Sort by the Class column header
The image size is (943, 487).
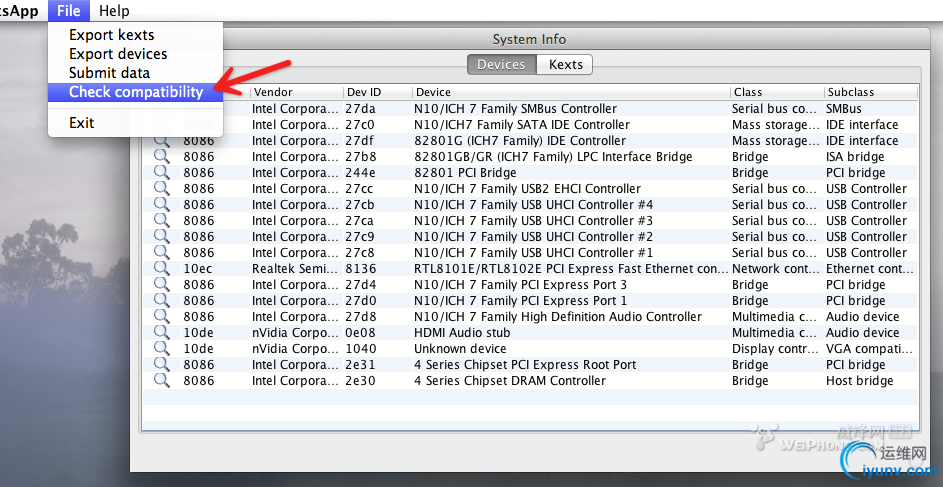(776, 93)
